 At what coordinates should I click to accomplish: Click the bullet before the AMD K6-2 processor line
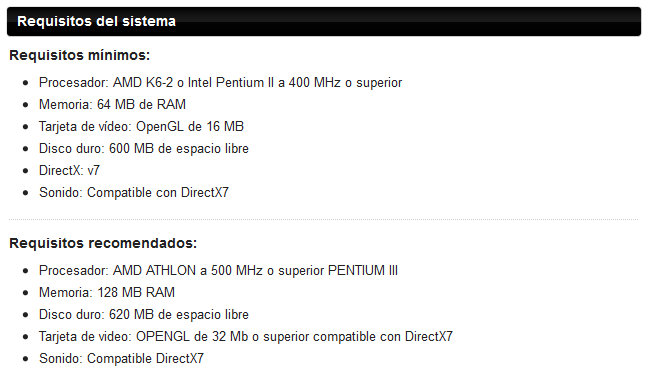pyautogui.click(x=26, y=83)
